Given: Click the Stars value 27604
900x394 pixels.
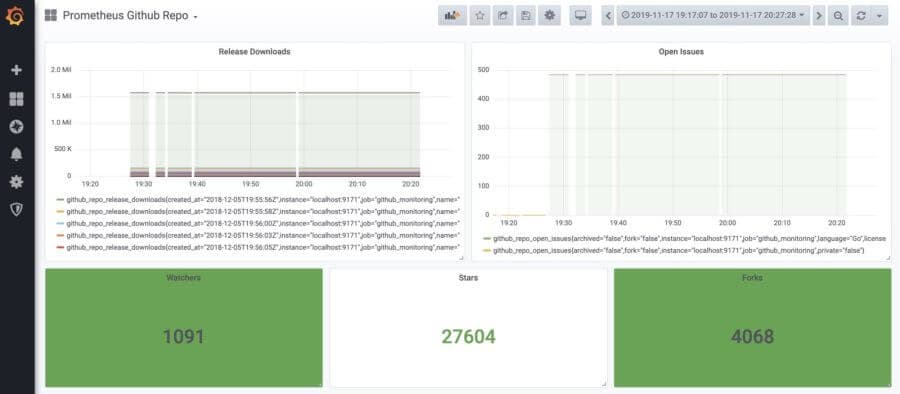Looking at the screenshot, I should coord(468,337).
